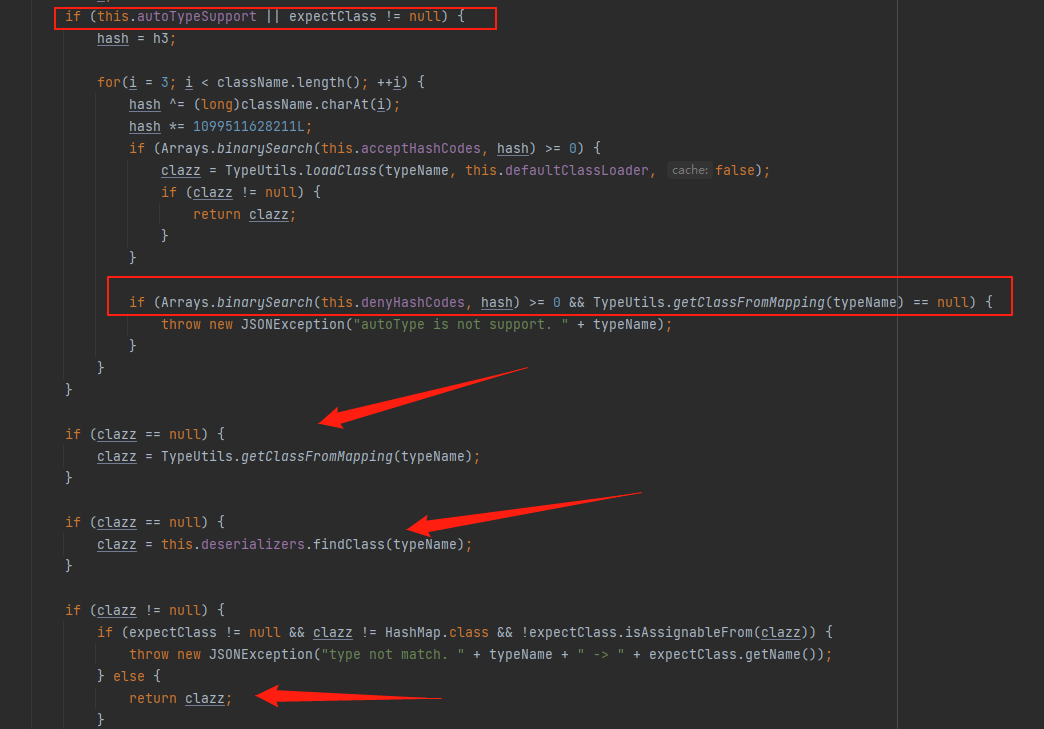Image resolution: width=1044 pixels, height=729 pixels.
Task: Place cursor on className.length() in the for loop
Action: 288,83
